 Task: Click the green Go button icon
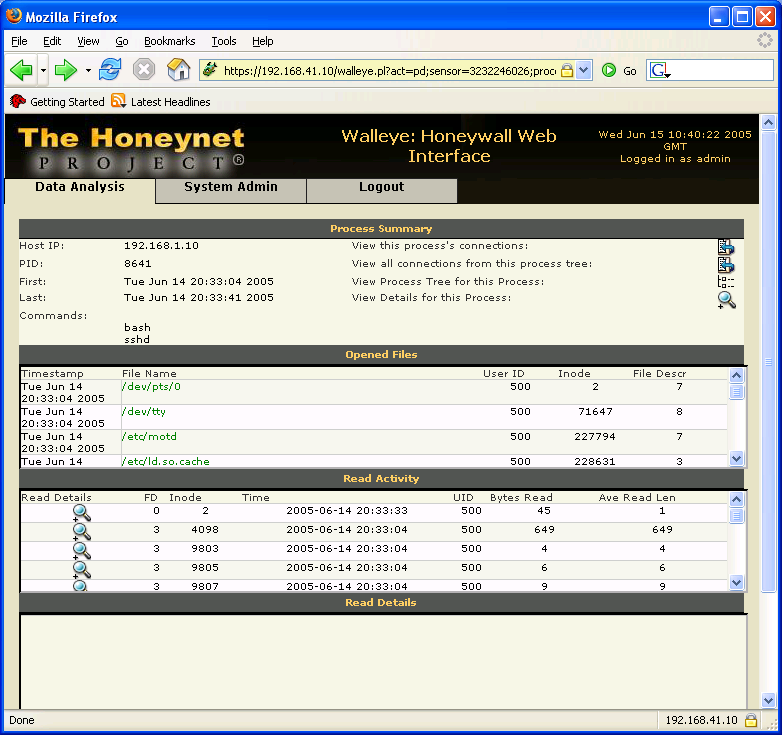[x=608, y=70]
